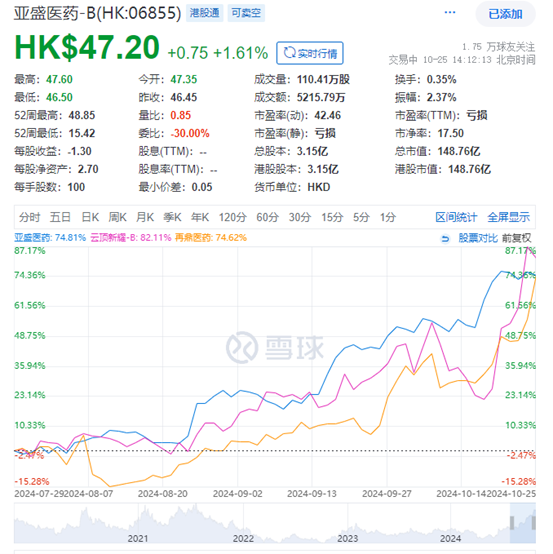Viewport: 553px width, 554px height.
Task: Click the 市盈率(动) 42.46 value
Action: pos(328,115)
